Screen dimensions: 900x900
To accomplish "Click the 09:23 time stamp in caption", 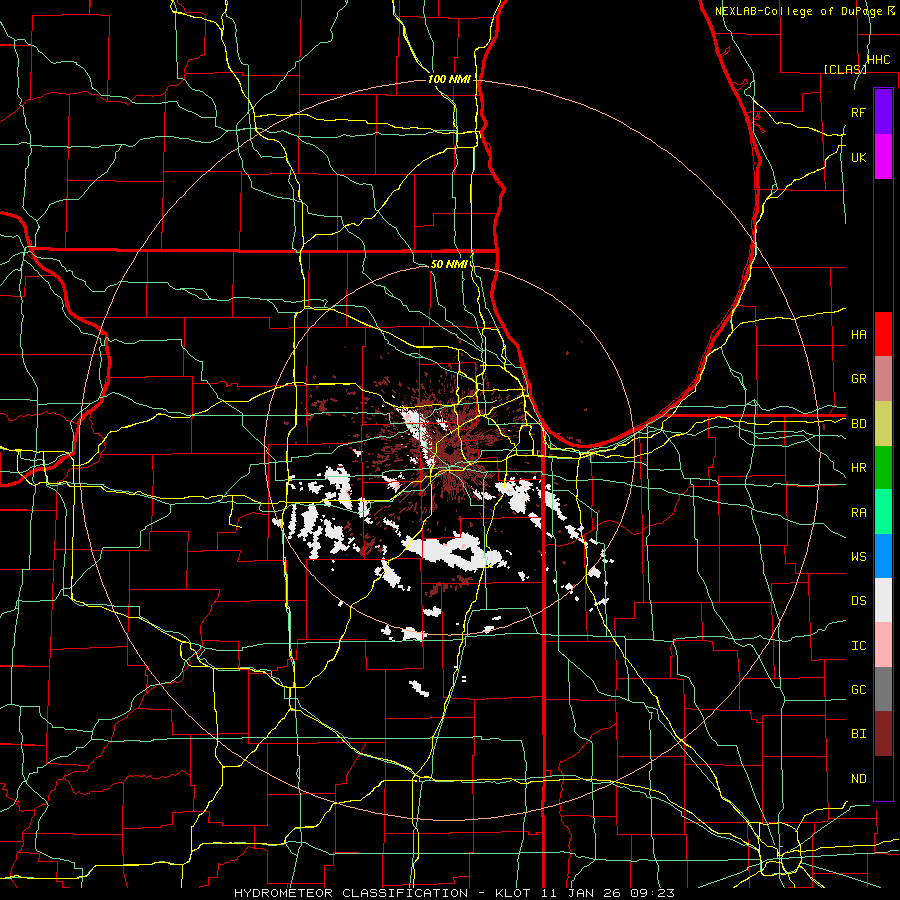I will (x=653, y=893).
